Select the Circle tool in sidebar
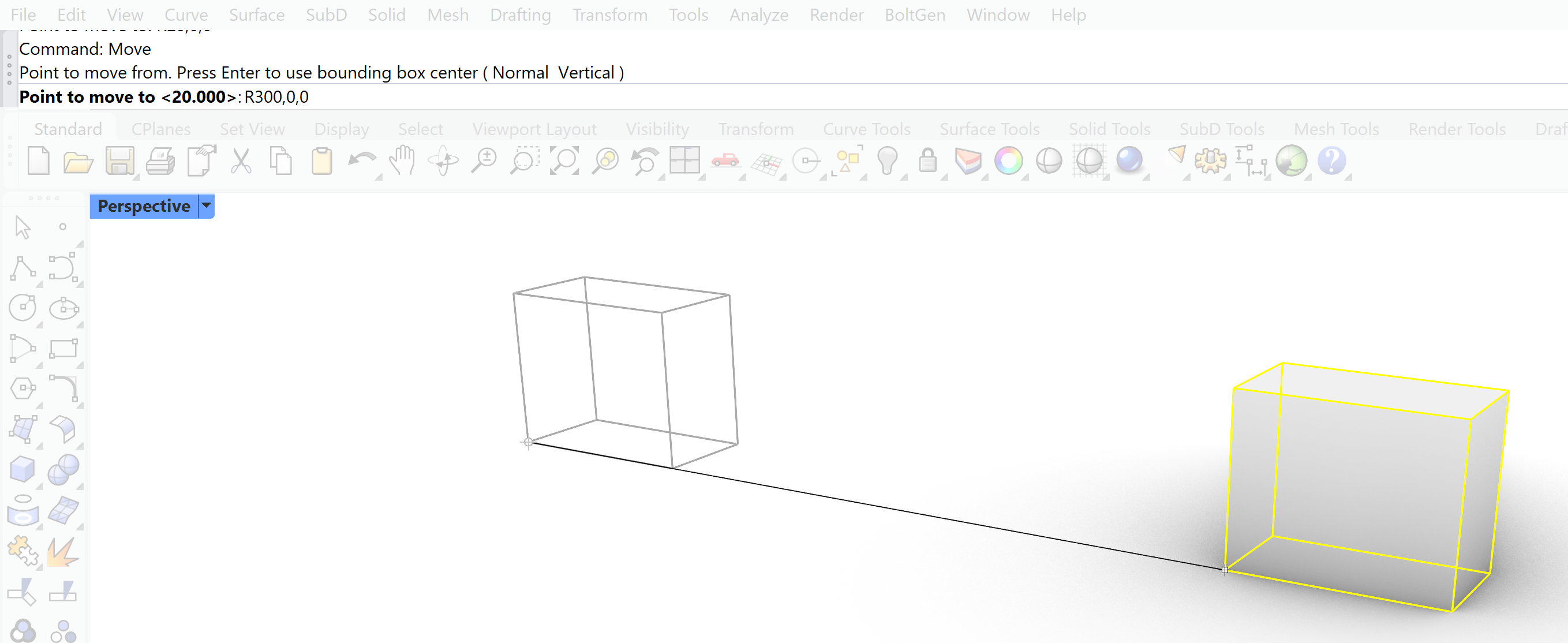Viewport: 1568px width, 643px height. coord(23,308)
